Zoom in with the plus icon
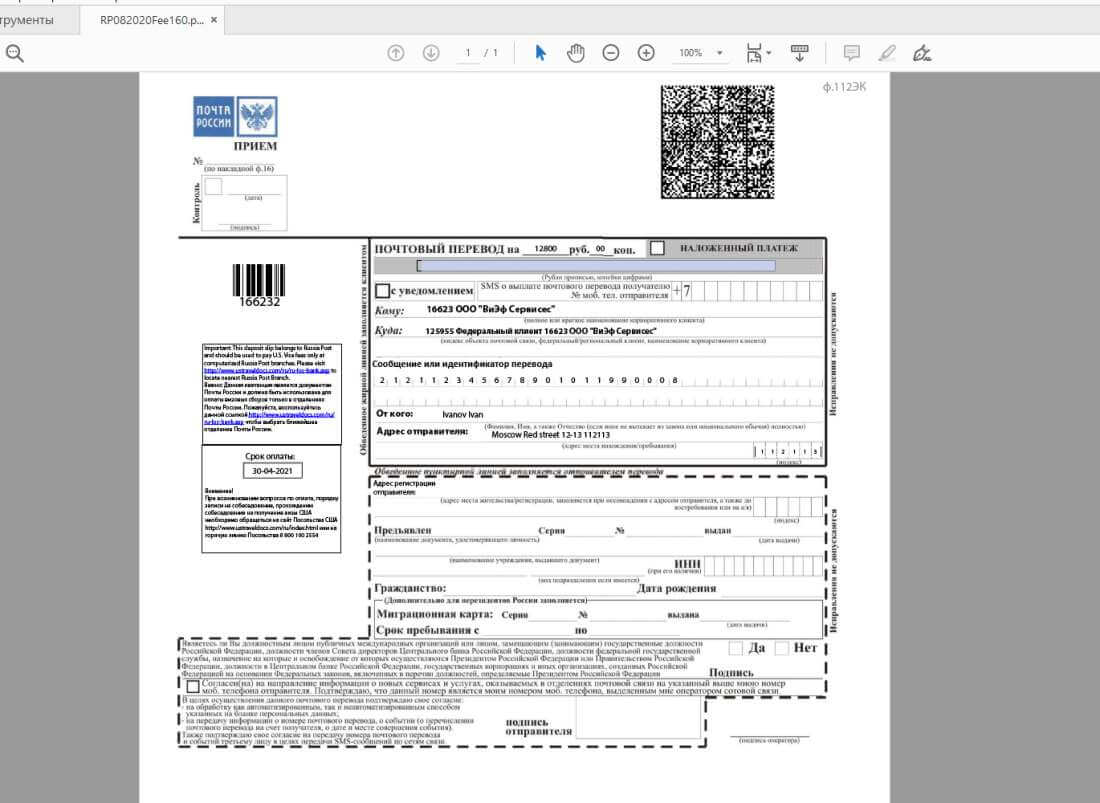Screen dimensions: 1100x803 tap(646, 53)
